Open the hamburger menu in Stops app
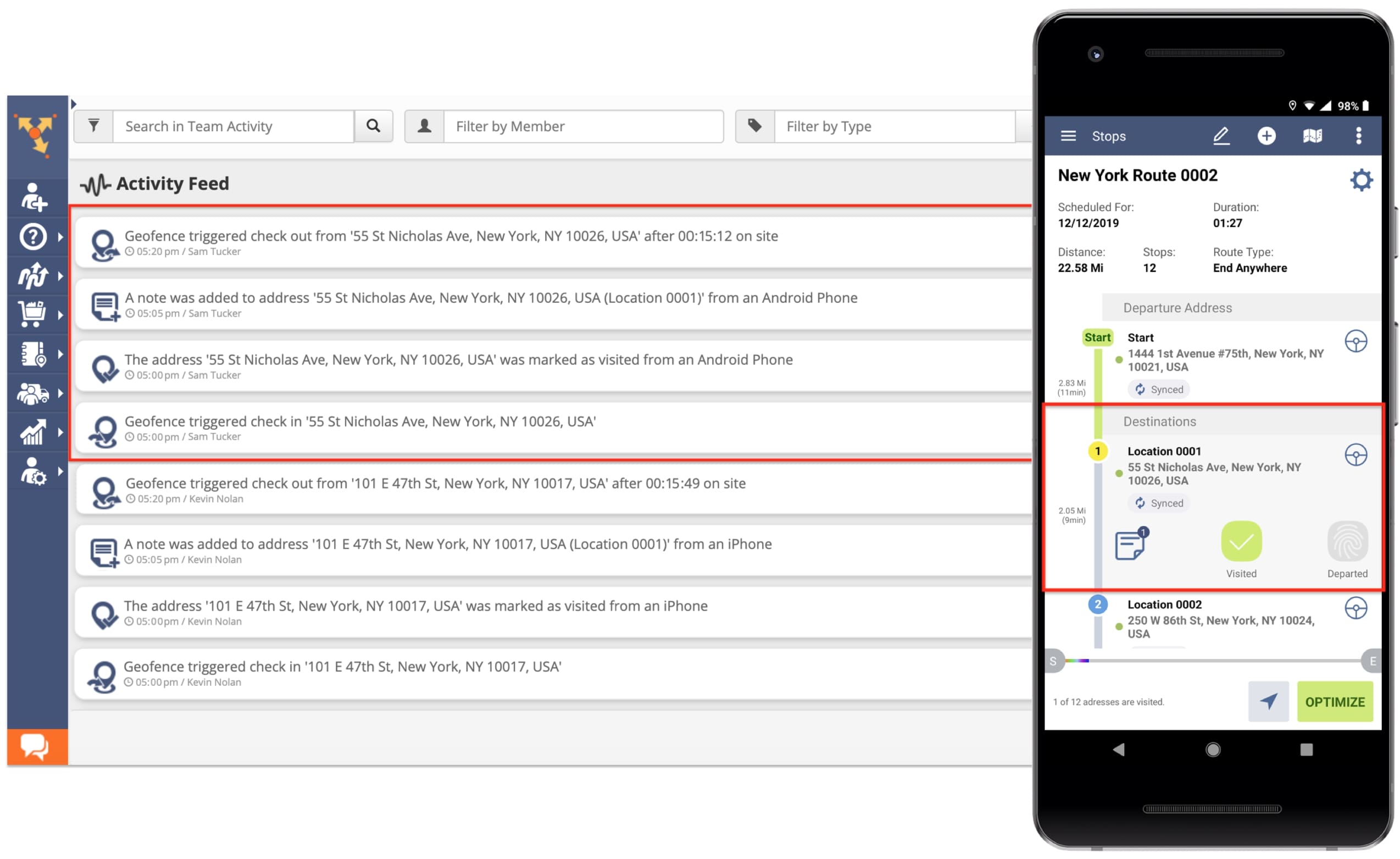Viewport: 1400px width, 859px height. click(x=1068, y=136)
